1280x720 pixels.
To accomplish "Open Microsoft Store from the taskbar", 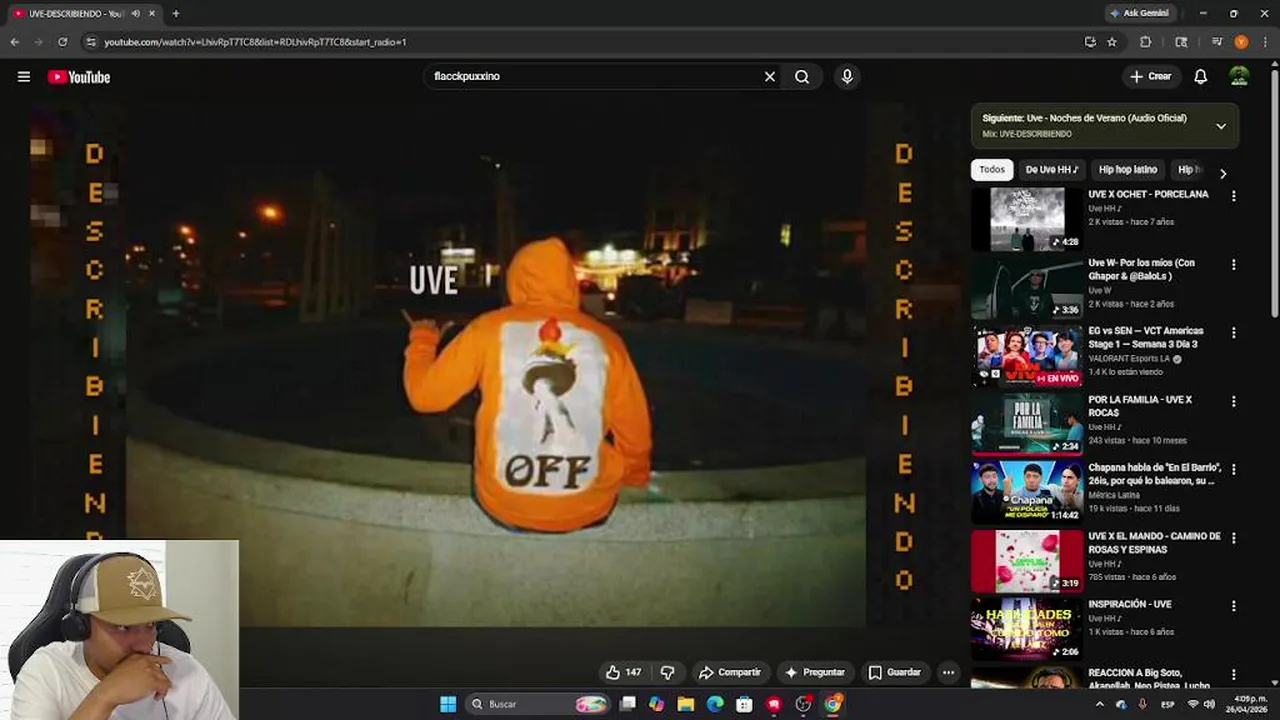I will click(x=744, y=704).
